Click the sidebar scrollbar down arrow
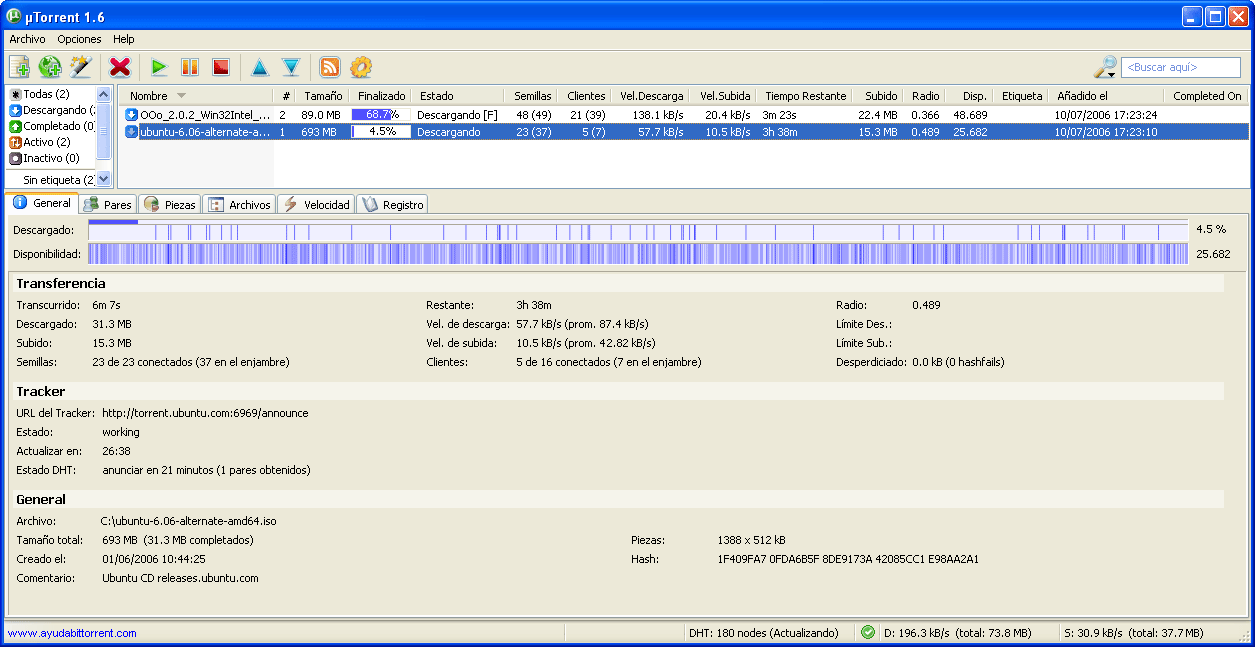 click(104, 180)
